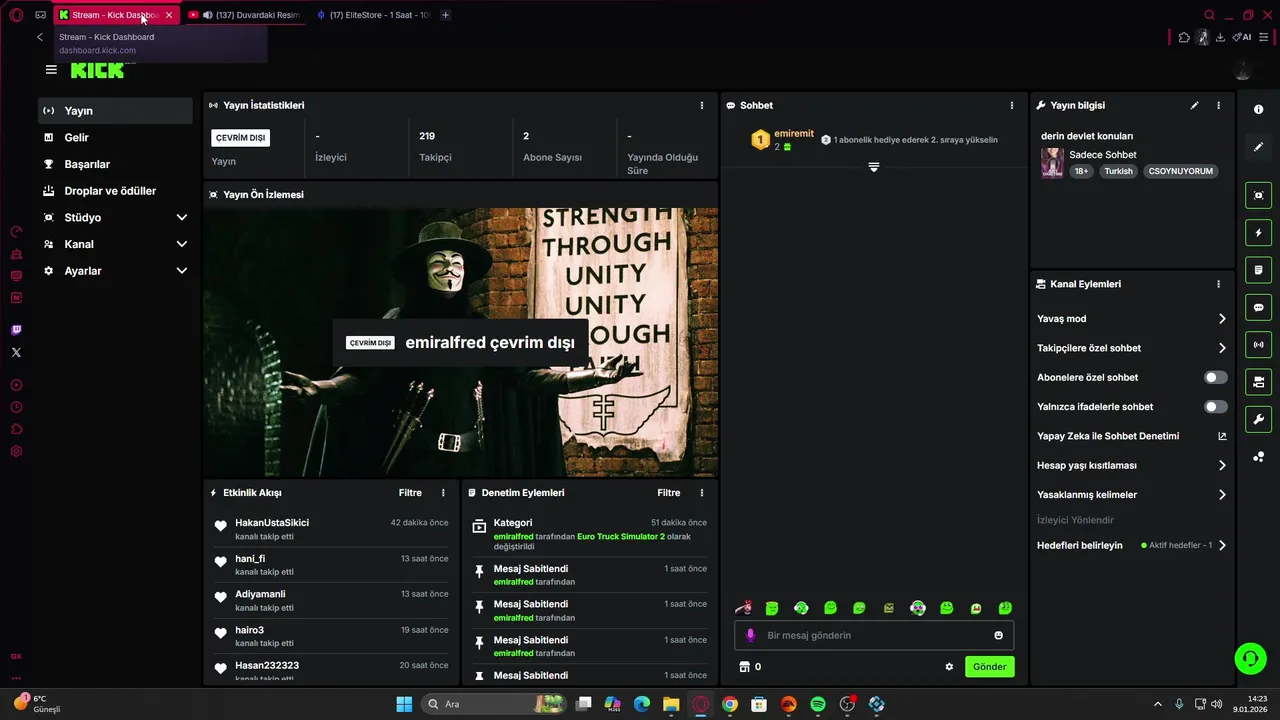The height and width of the screenshot is (720, 1280).
Task: Click the three-circles icon in right toolbar
Action: tap(1258, 457)
